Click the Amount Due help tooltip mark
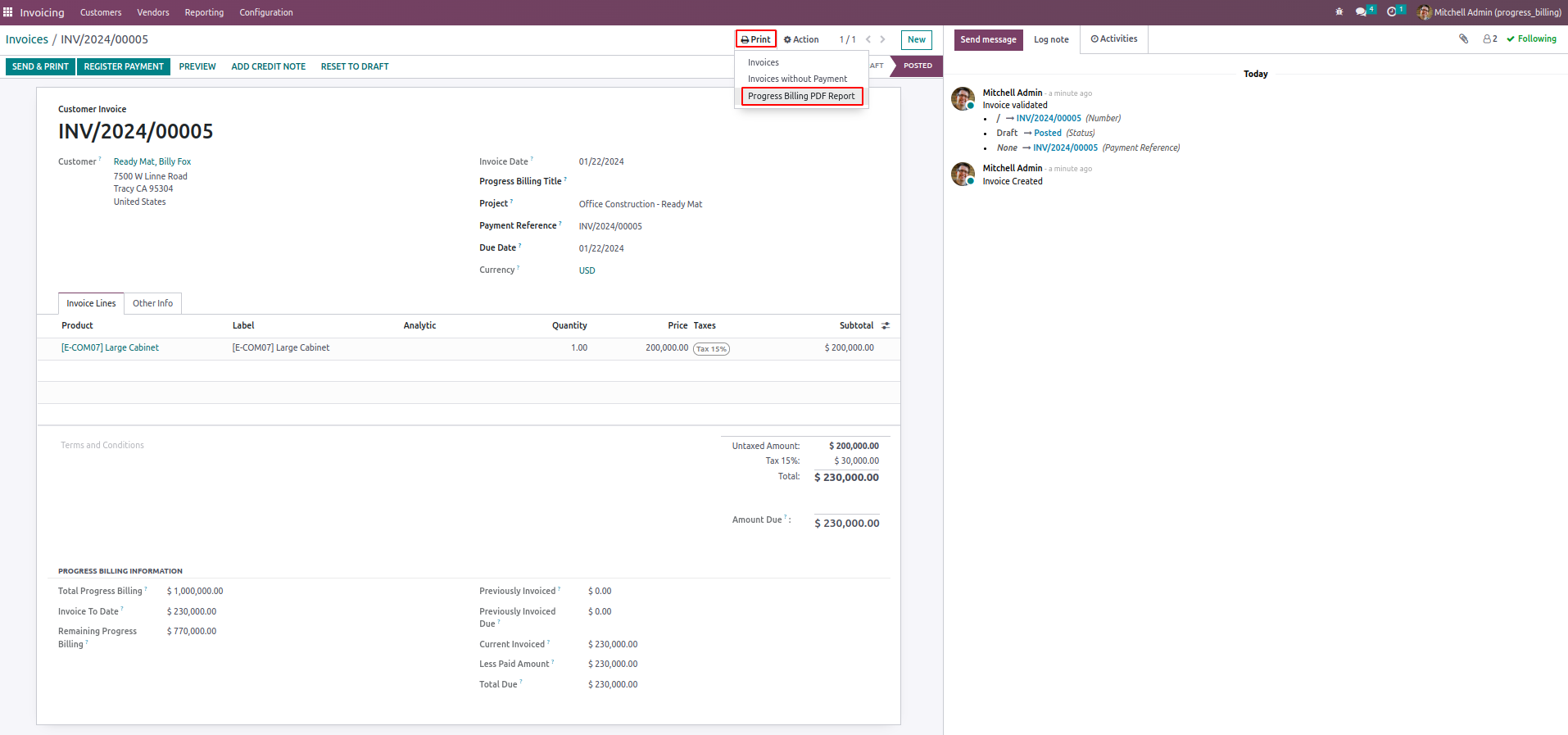This screenshot has width=1568, height=735. pyautogui.click(x=786, y=517)
